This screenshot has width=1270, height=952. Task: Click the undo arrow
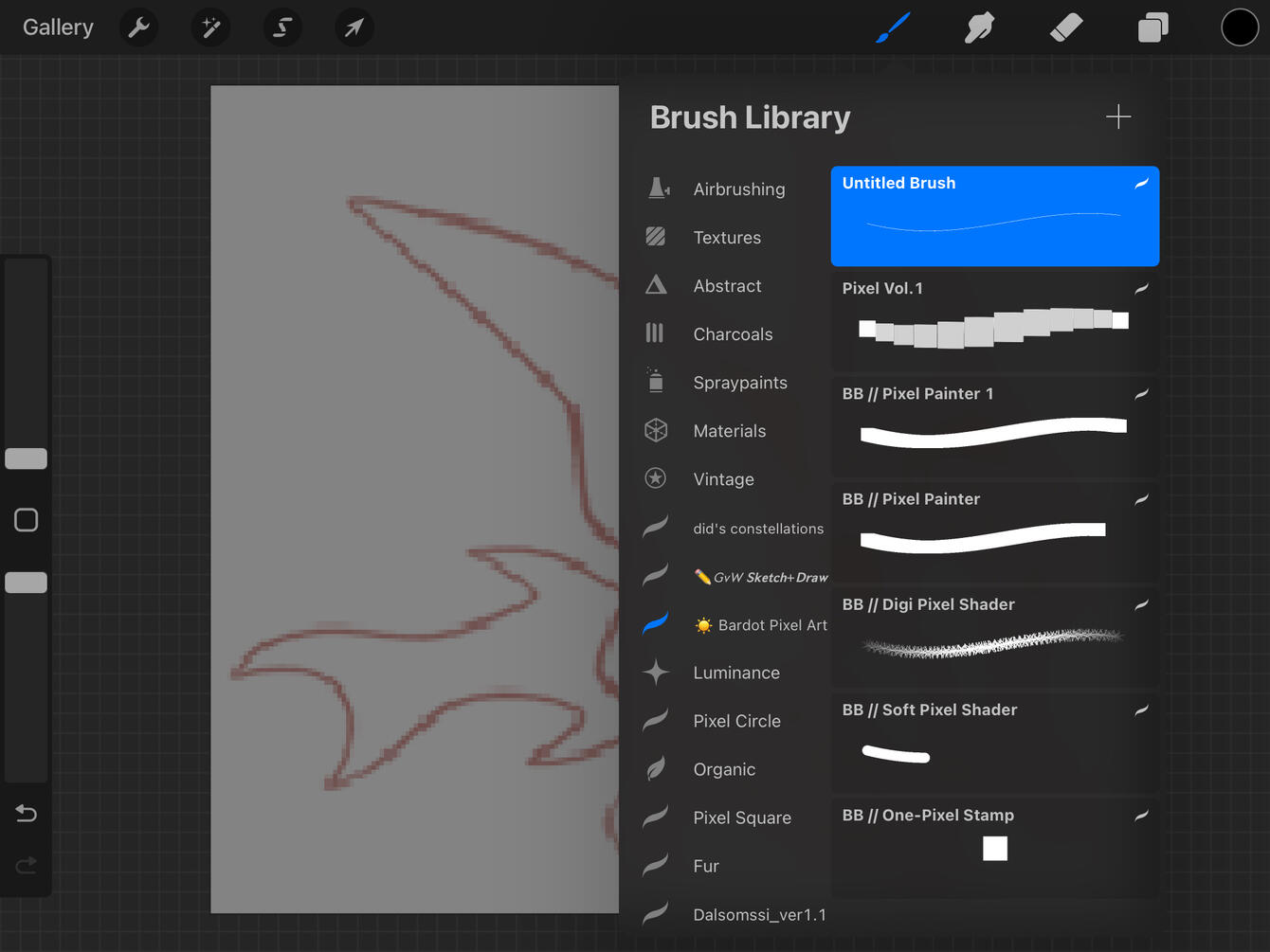(x=27, y=814)
